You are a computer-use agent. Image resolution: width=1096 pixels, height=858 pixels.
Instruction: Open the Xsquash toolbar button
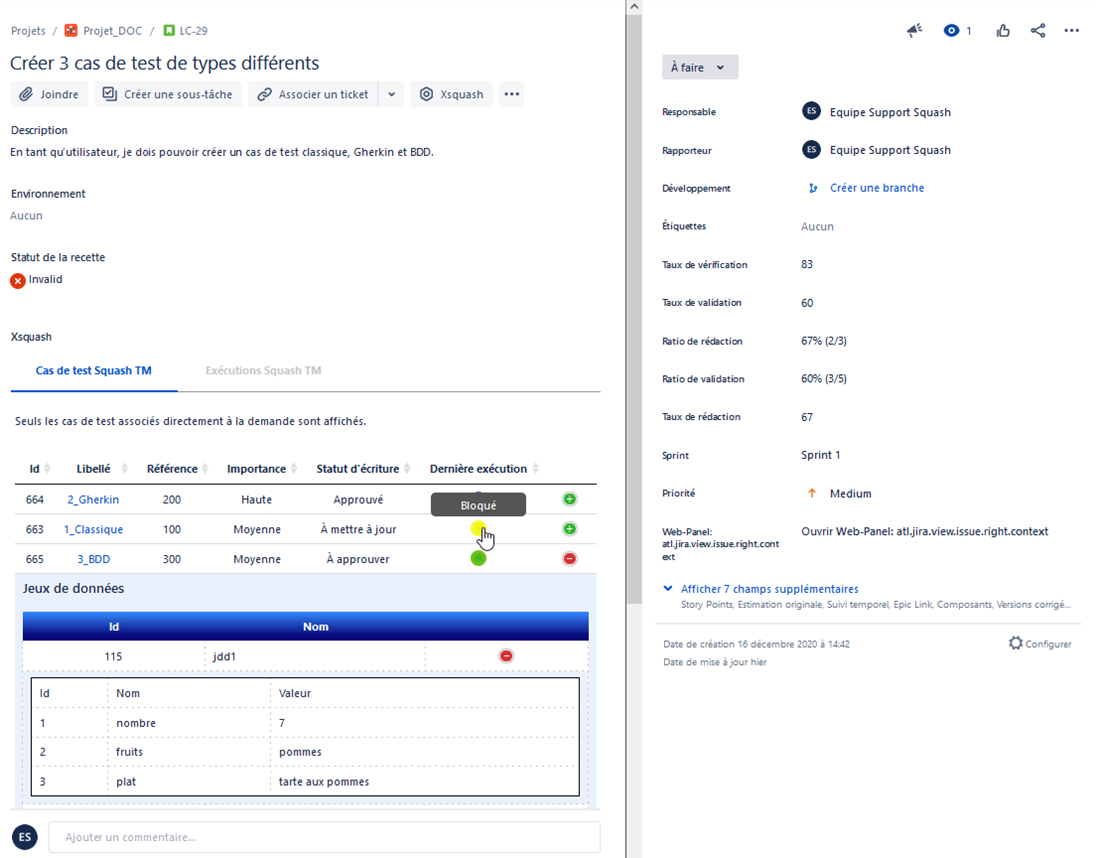click(x=452, y=95)
